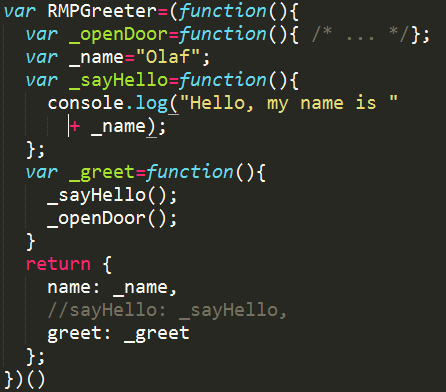Click _name in the concatenation line
Viewport: 446px width, 392px height.
point(118,127)
